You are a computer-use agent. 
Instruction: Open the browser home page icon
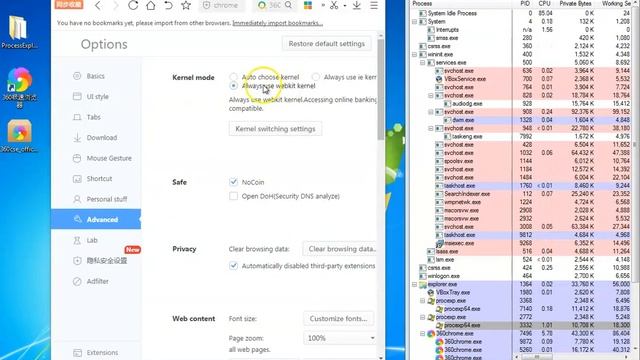pos(151,5)
